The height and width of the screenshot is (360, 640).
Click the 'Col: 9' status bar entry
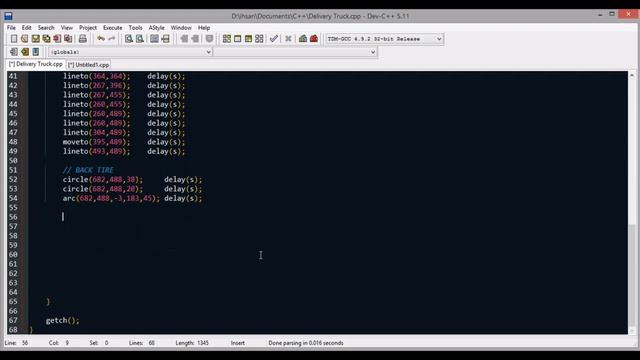click(59, 343)
